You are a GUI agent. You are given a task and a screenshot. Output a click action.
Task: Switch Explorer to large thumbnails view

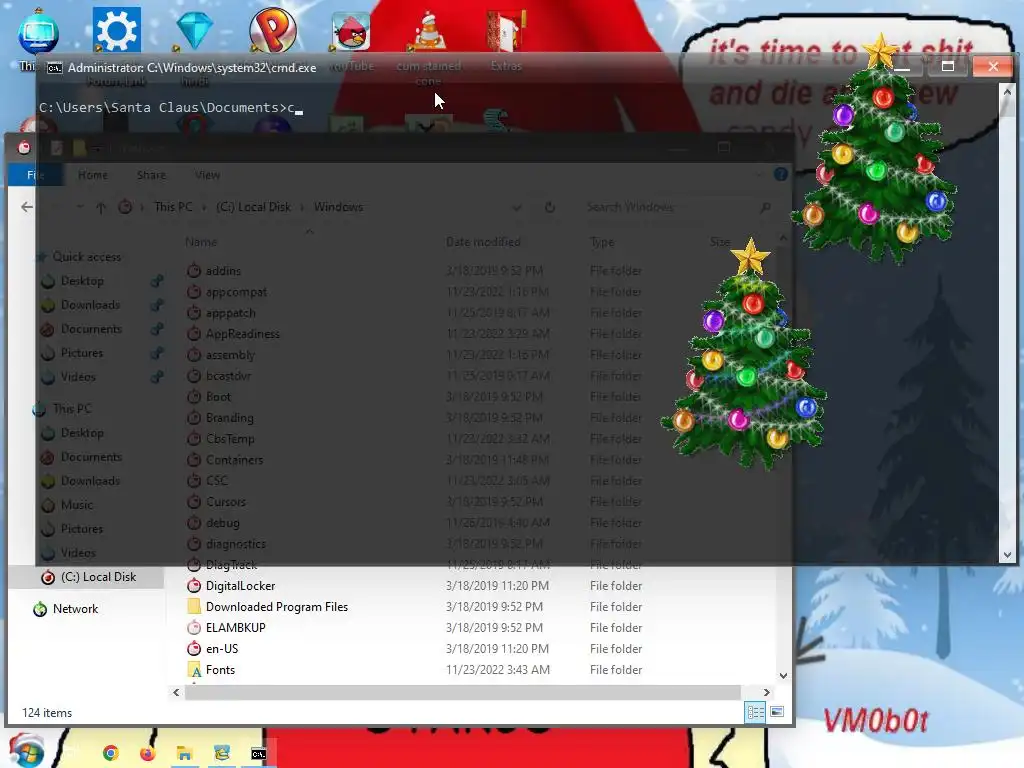coord(777,712)
